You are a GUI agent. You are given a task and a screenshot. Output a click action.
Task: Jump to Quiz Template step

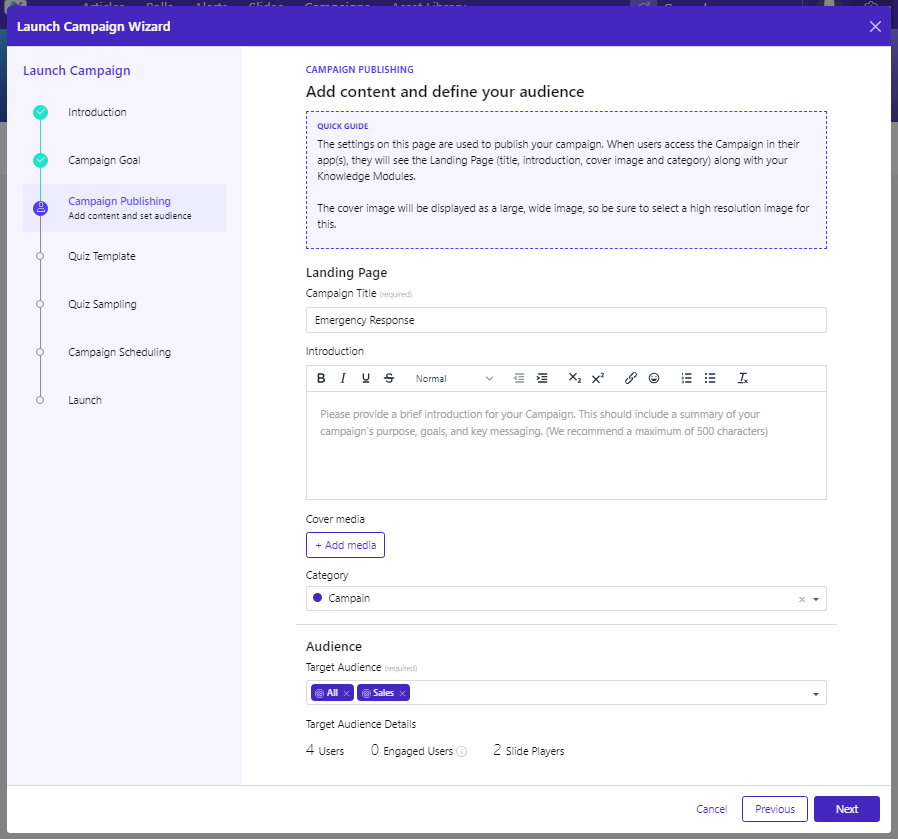(x=102, y=256)
